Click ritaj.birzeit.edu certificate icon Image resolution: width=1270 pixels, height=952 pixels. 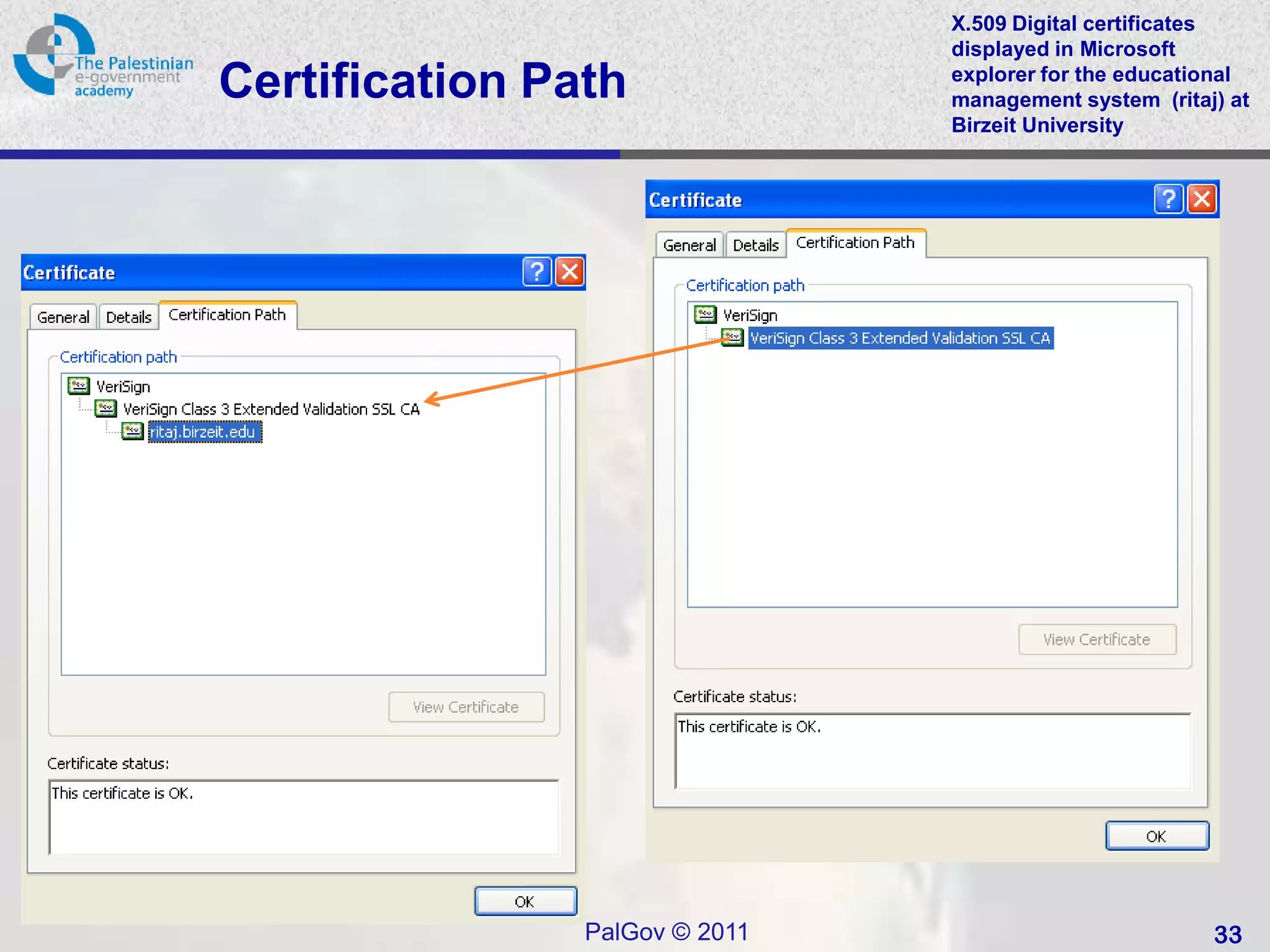(x=133, y=431)
